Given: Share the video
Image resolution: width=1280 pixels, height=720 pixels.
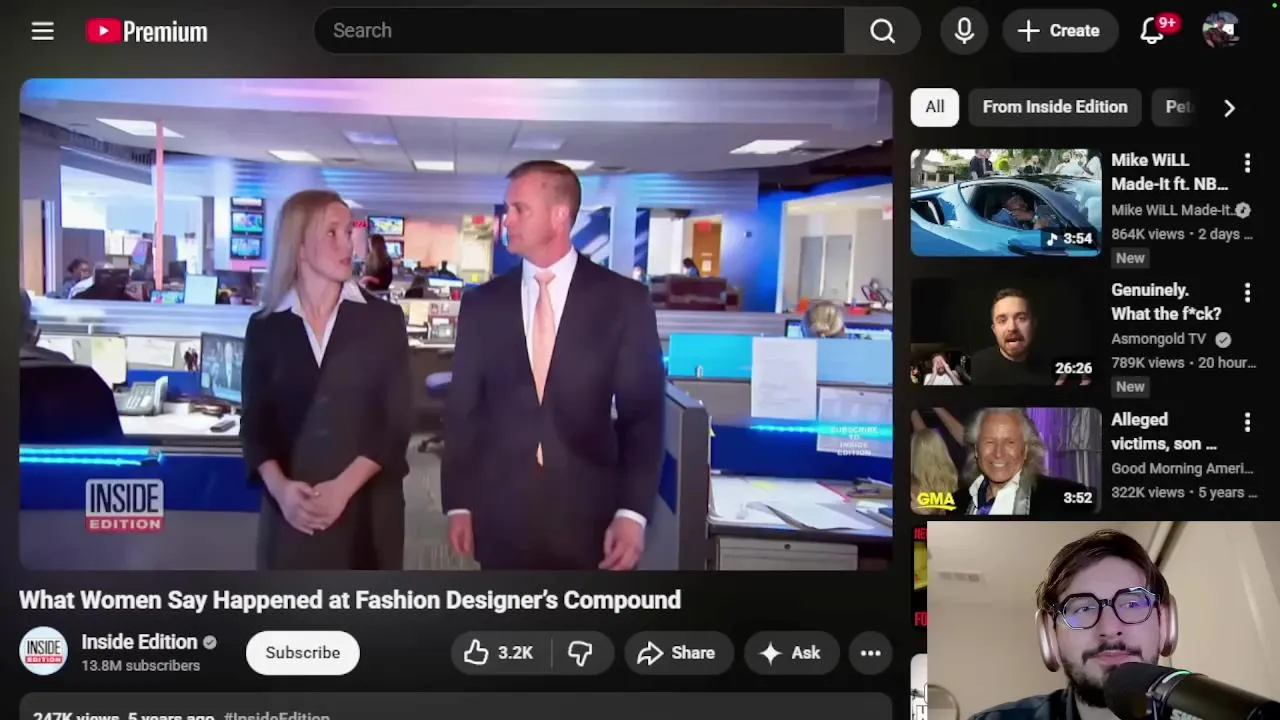Looking at the screenshot, I should (x=677, y=653).
